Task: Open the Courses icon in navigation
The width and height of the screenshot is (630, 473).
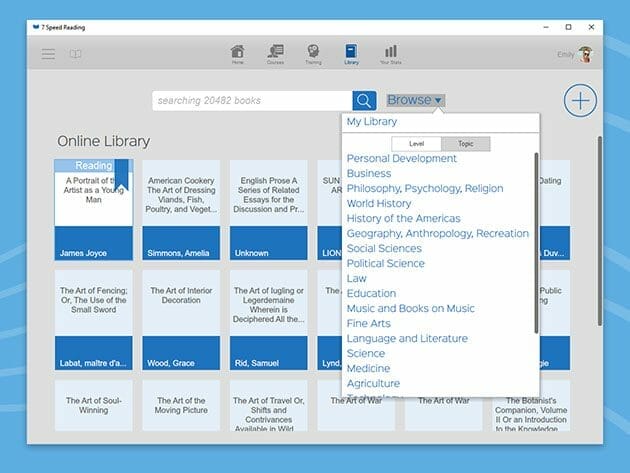Action: pos(275,52)
